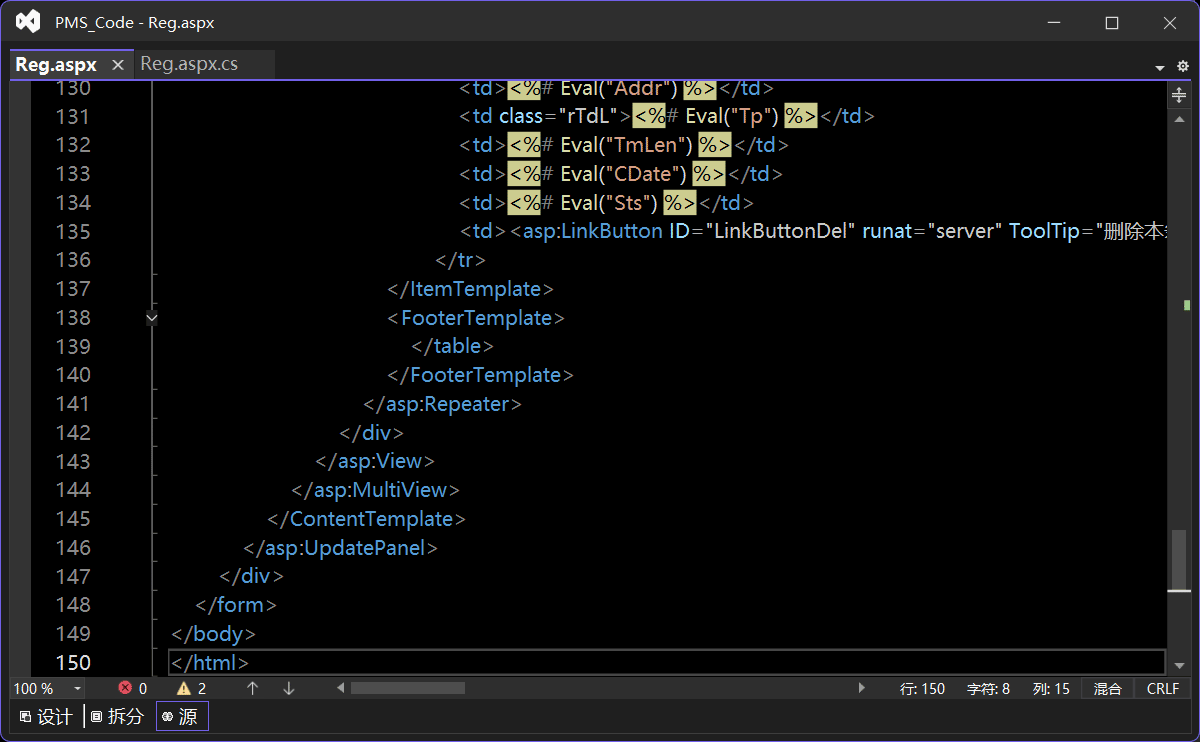This screenshot has height=742, width=1200.
Task: Close the Reg.aspx tab
Action: 117,65
